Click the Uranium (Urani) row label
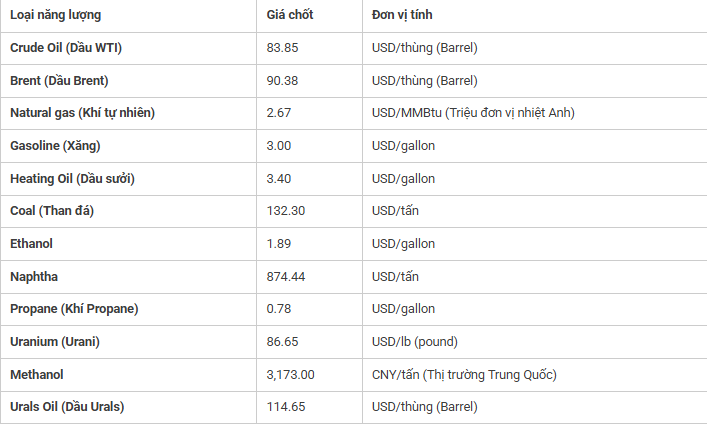The width and height of the screenshot is (707, 425). [x=55, y=342]
